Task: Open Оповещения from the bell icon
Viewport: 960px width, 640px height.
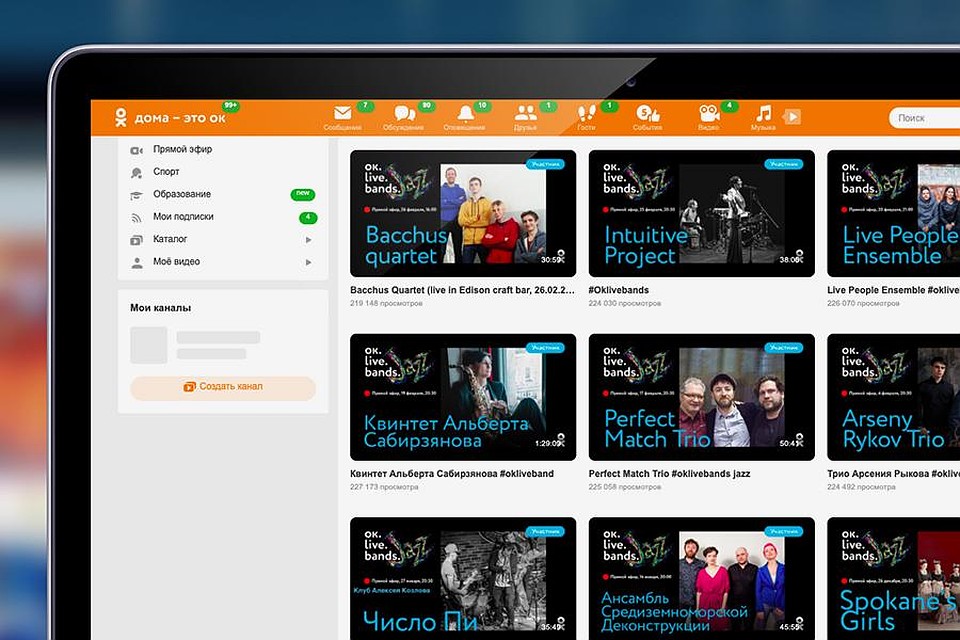Action: (x=465, y=117)
